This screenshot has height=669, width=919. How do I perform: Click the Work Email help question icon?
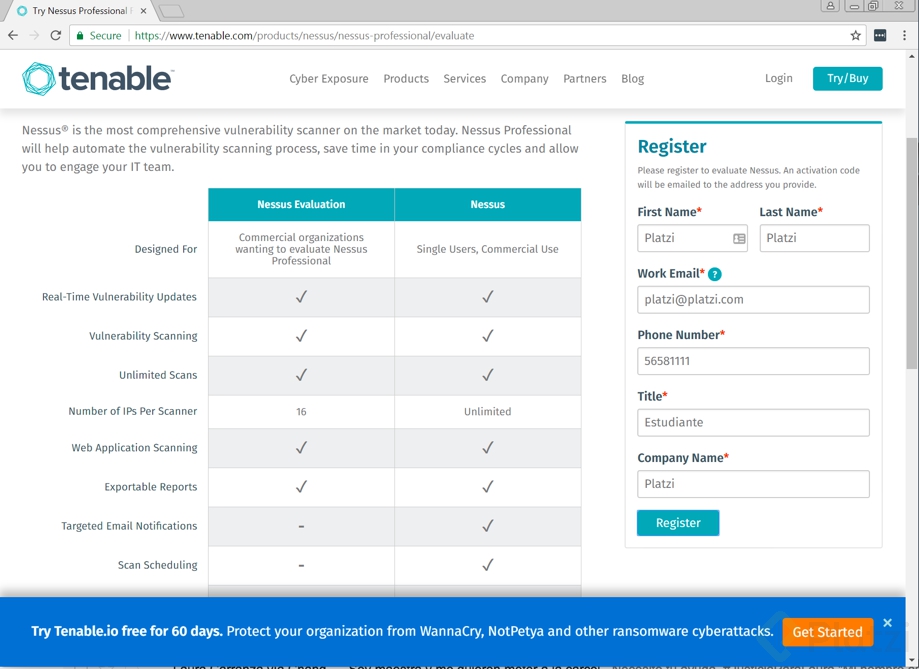714,274
